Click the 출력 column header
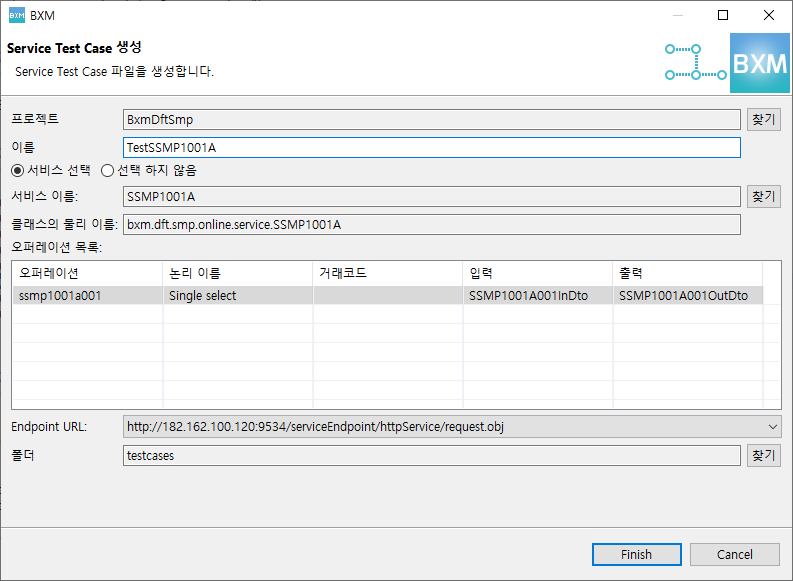 (x=687, y=273)
